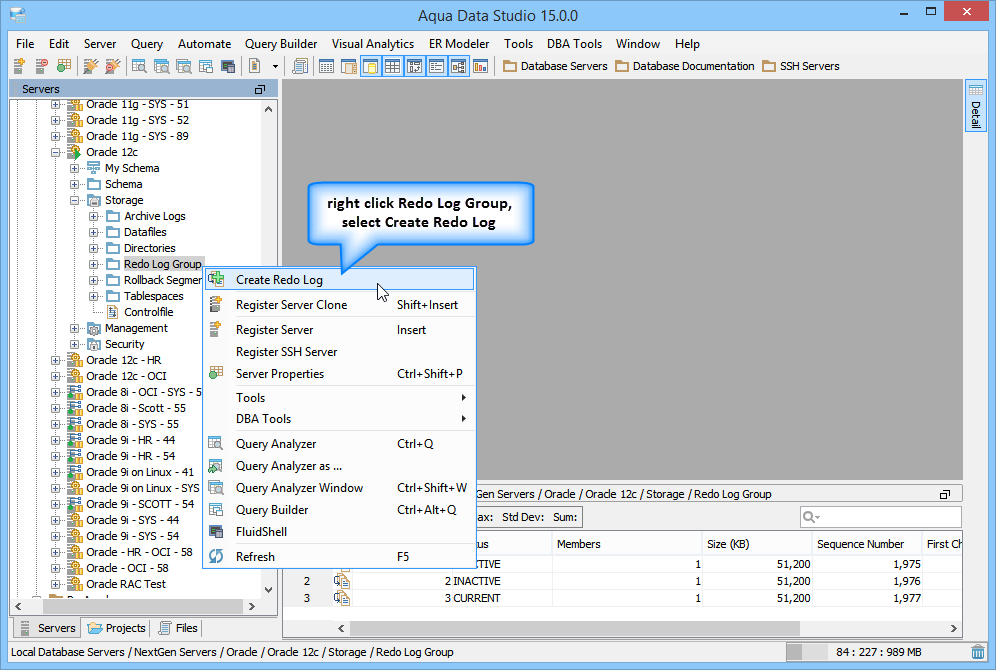Click the Query Builder icon in context menu

tap(216, 509)
